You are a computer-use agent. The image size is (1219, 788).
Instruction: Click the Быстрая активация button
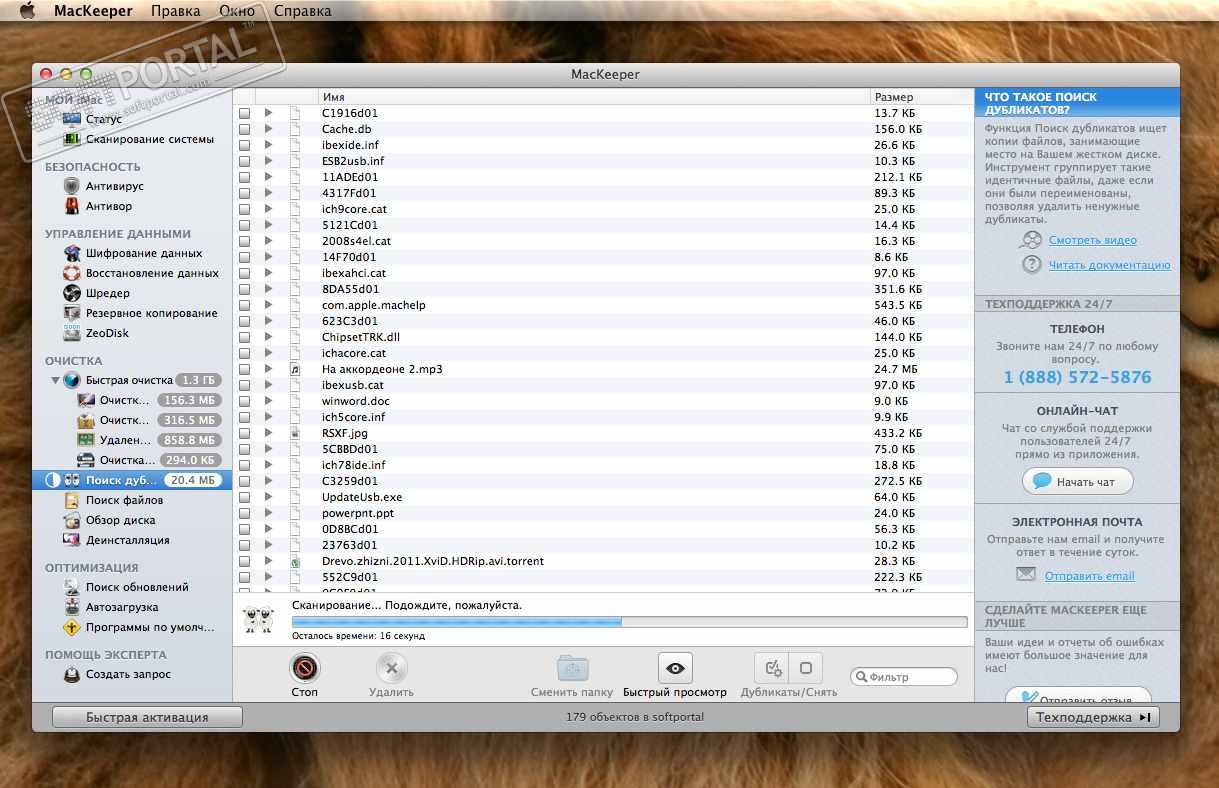tap(147, 717)
